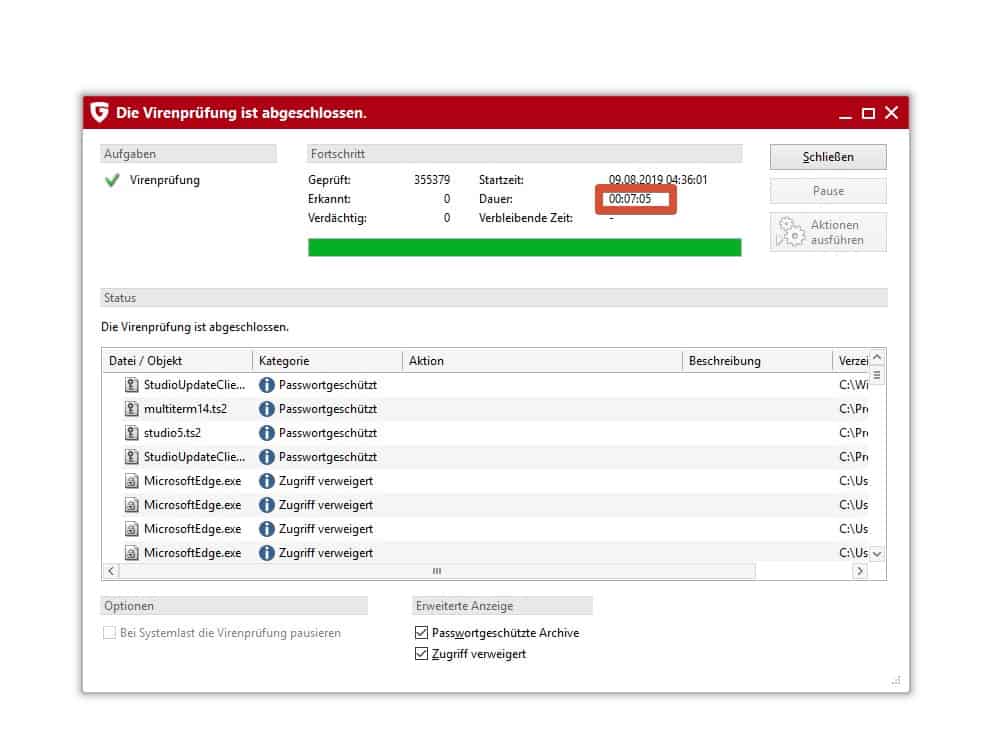This screenshot has height=753, width=1008.
Task: Click the Schließen button
Action: coord(828,158)
